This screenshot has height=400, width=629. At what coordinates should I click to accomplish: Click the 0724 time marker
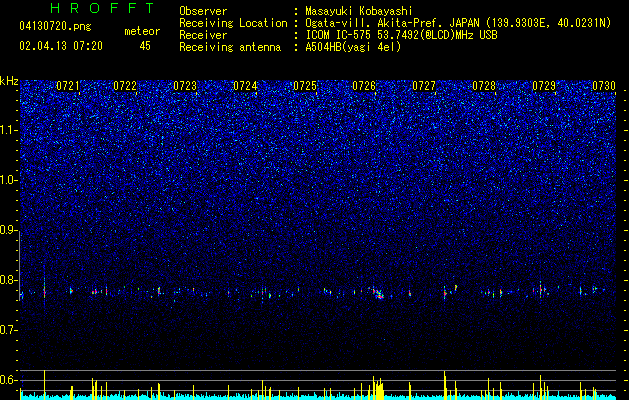245,86
